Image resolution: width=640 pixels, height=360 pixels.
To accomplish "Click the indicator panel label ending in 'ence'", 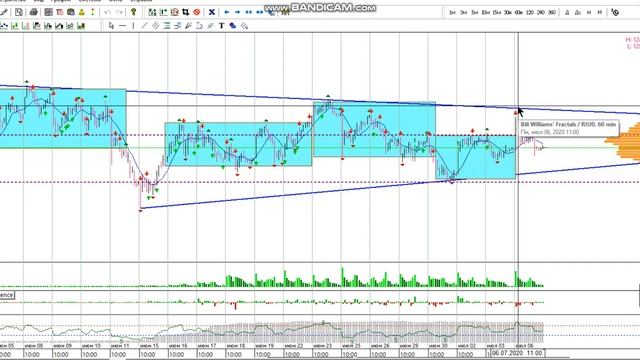I will pos(7,295).
